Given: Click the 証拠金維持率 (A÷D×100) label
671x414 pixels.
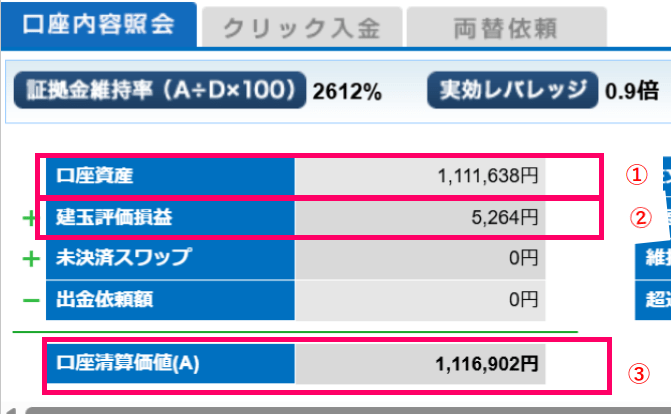Looking at the screenshot, I should coord(158,92).
